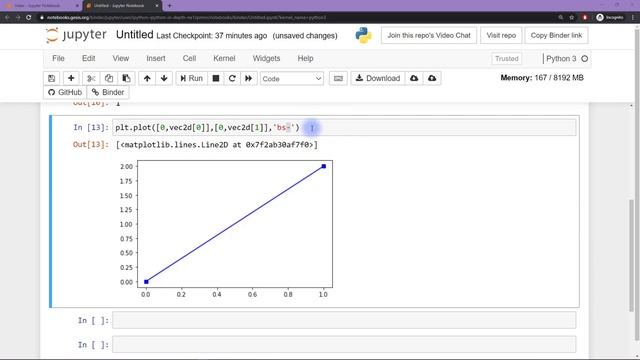
Task: Click the Download button
Action: [x=378, y=78]
